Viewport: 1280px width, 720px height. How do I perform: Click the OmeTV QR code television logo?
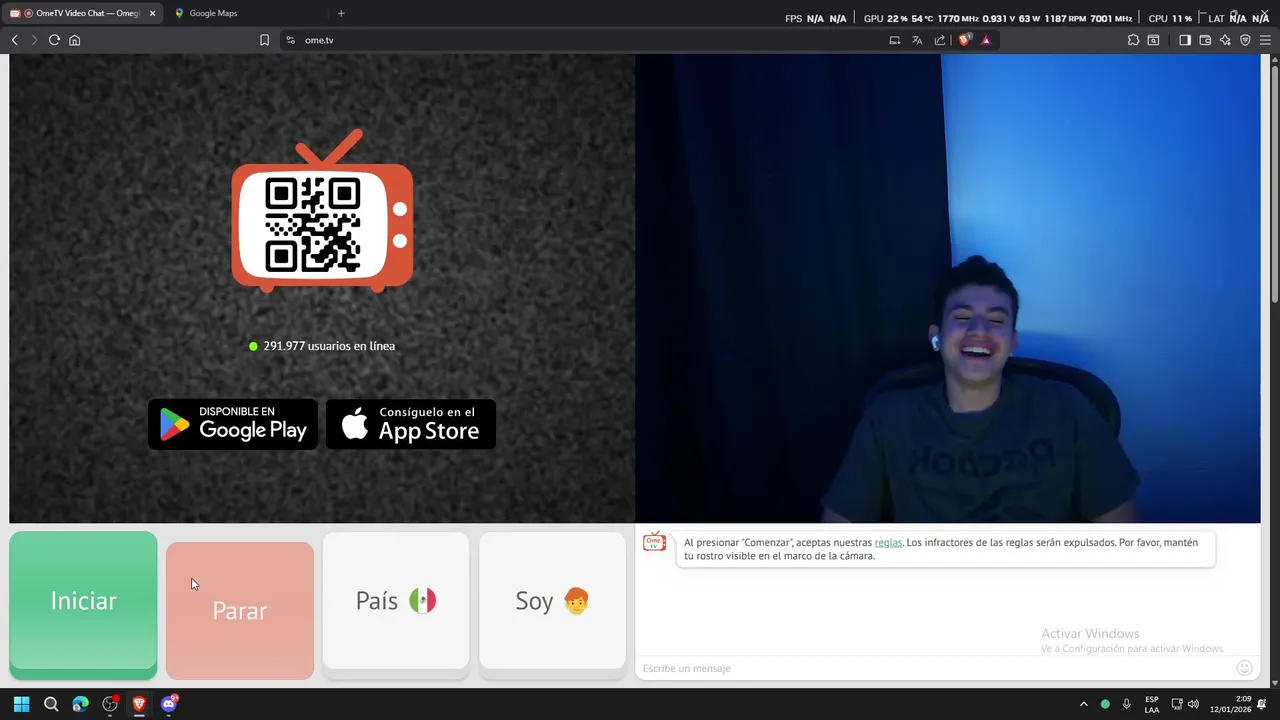322,211
